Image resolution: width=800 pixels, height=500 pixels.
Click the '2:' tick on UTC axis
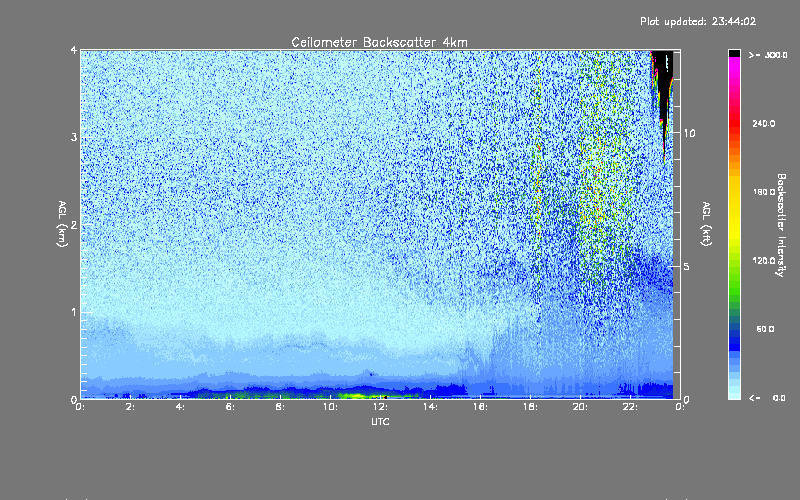[x=130, y=407]
